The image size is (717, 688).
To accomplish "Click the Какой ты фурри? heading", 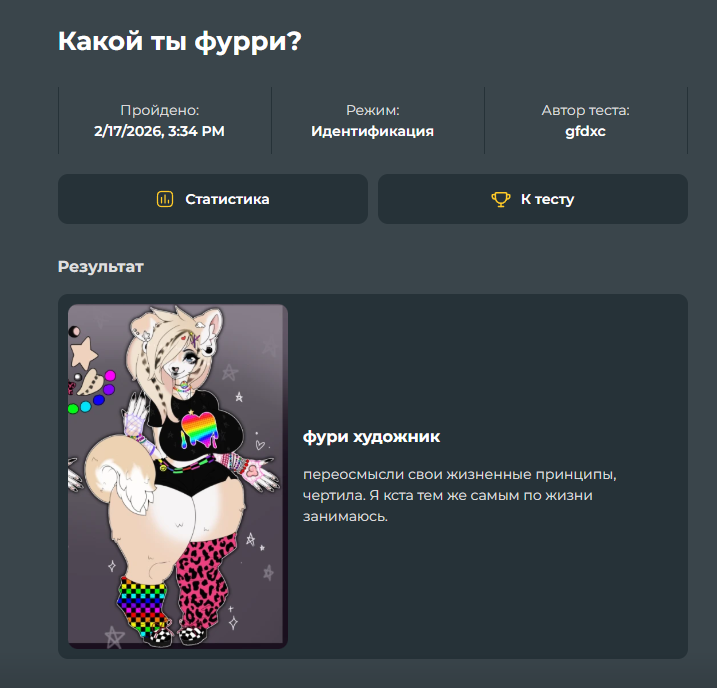I will [x=180, y=41].
